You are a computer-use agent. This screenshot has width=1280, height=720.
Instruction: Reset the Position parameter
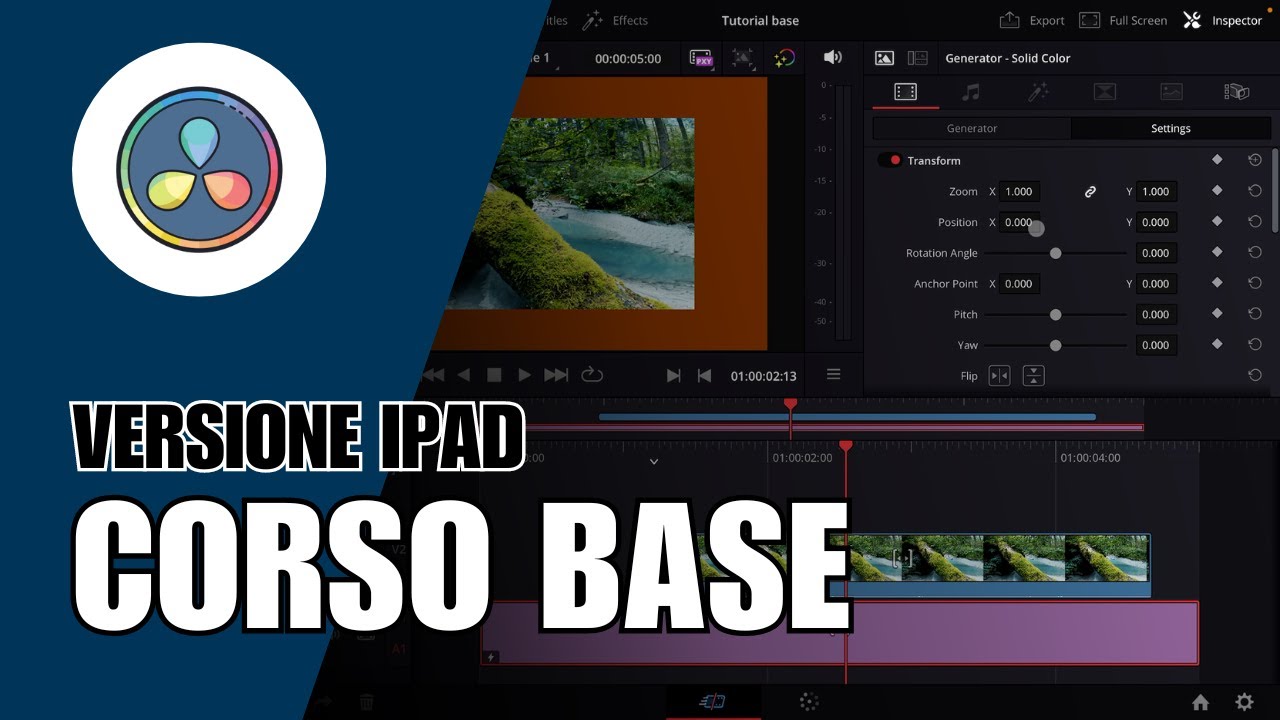click(1254, 222)
